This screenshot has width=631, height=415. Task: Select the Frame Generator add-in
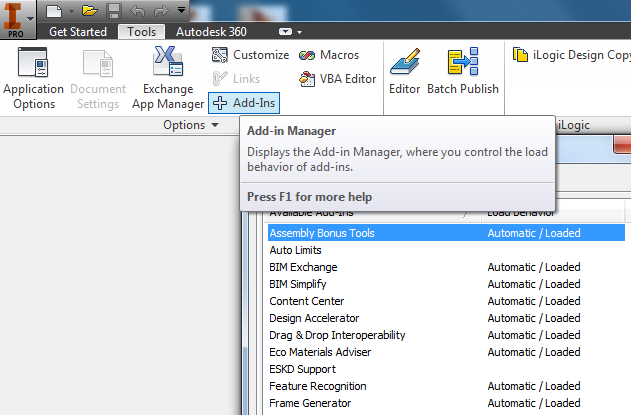click(x=310, y=403)
